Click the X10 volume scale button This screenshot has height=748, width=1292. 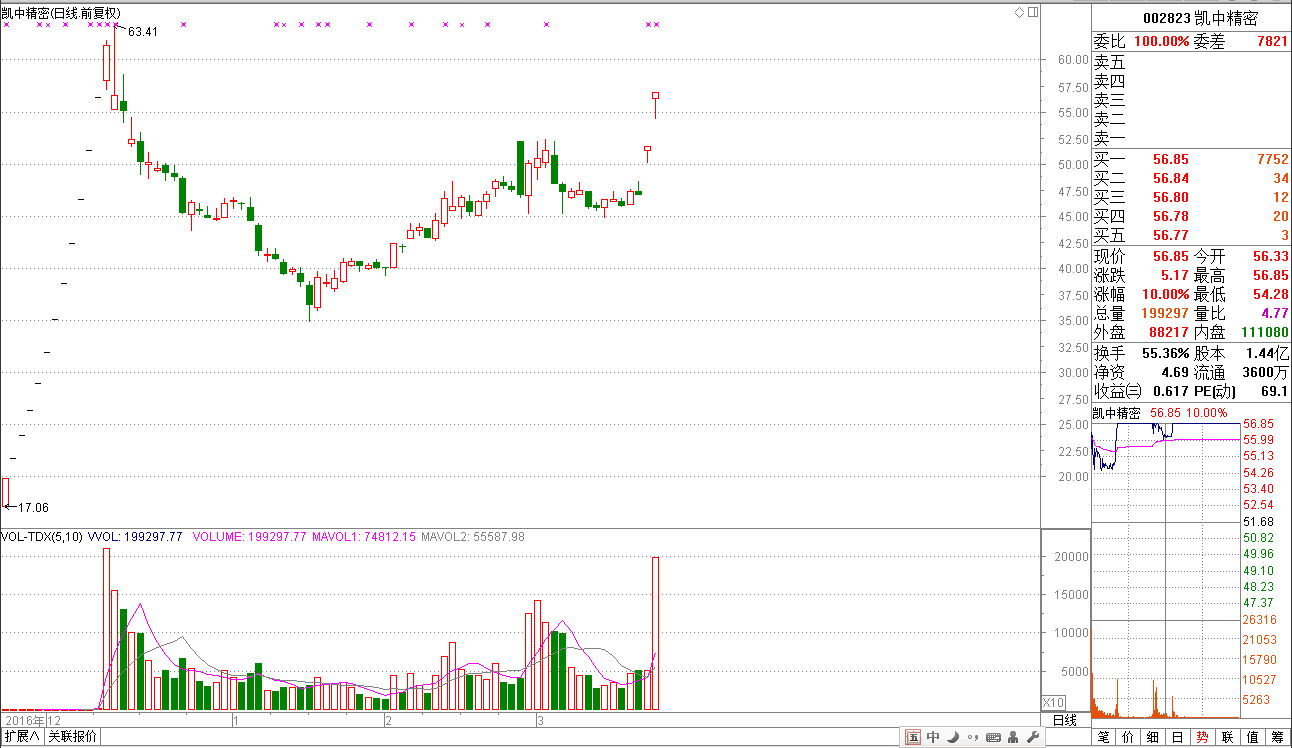[1054, 702]
